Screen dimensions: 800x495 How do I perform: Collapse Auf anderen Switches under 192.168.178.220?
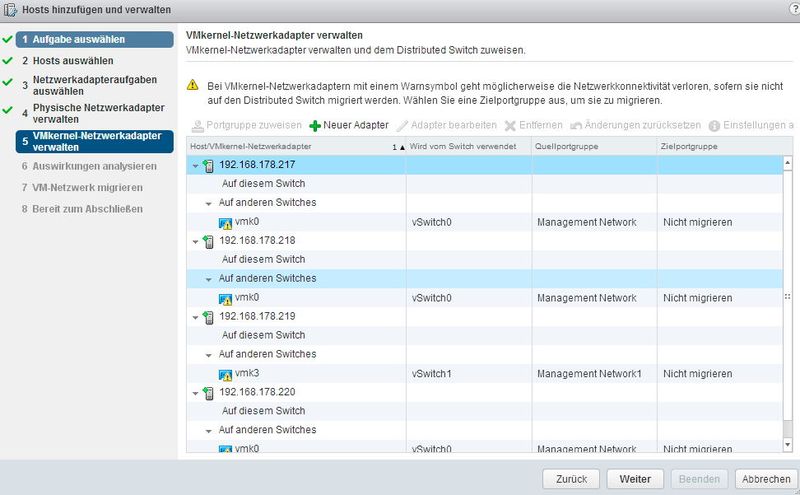(208, 431)
